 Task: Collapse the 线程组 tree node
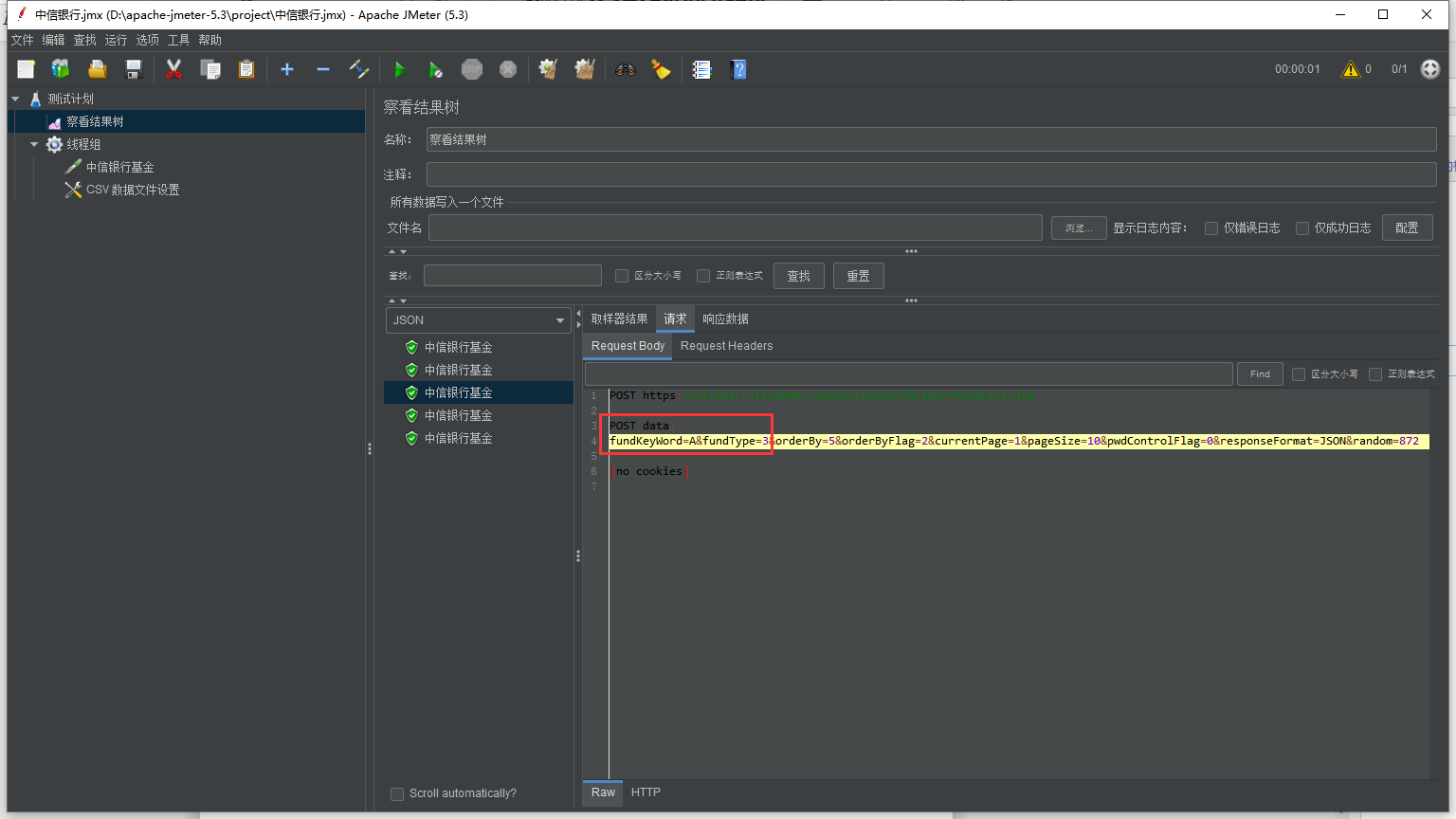point(35,144)
